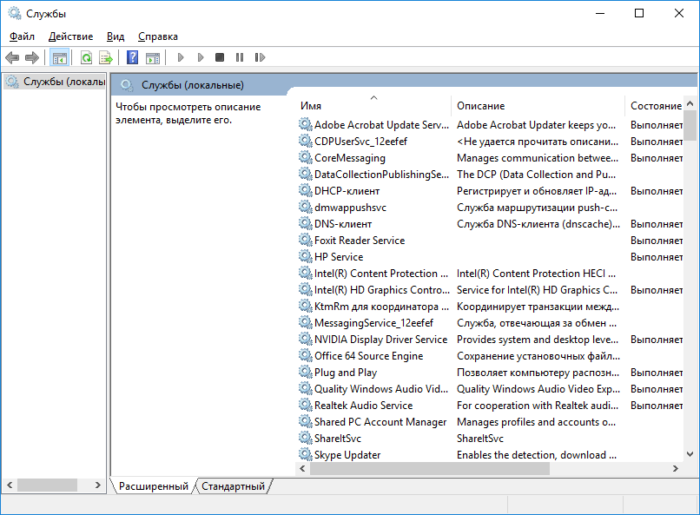Open the Действие menu
Viewport: 700px width, 515px height.
click(71, 37)
